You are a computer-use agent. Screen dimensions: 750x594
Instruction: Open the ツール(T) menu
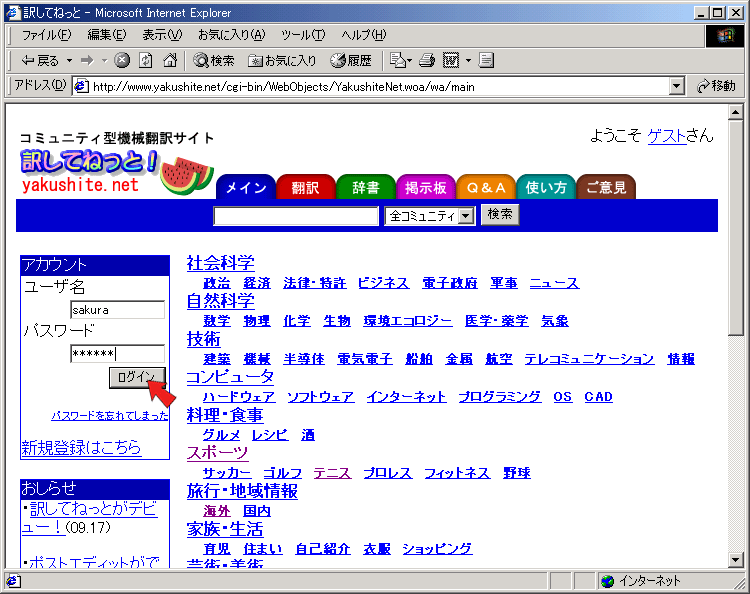[303, 35]
